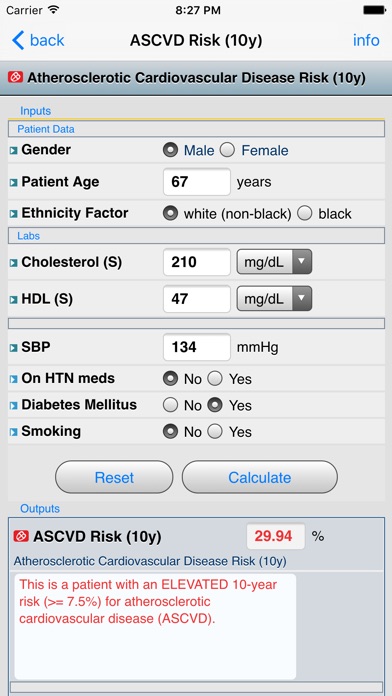Select Yes for Smoking

click(x=215, y=431)
